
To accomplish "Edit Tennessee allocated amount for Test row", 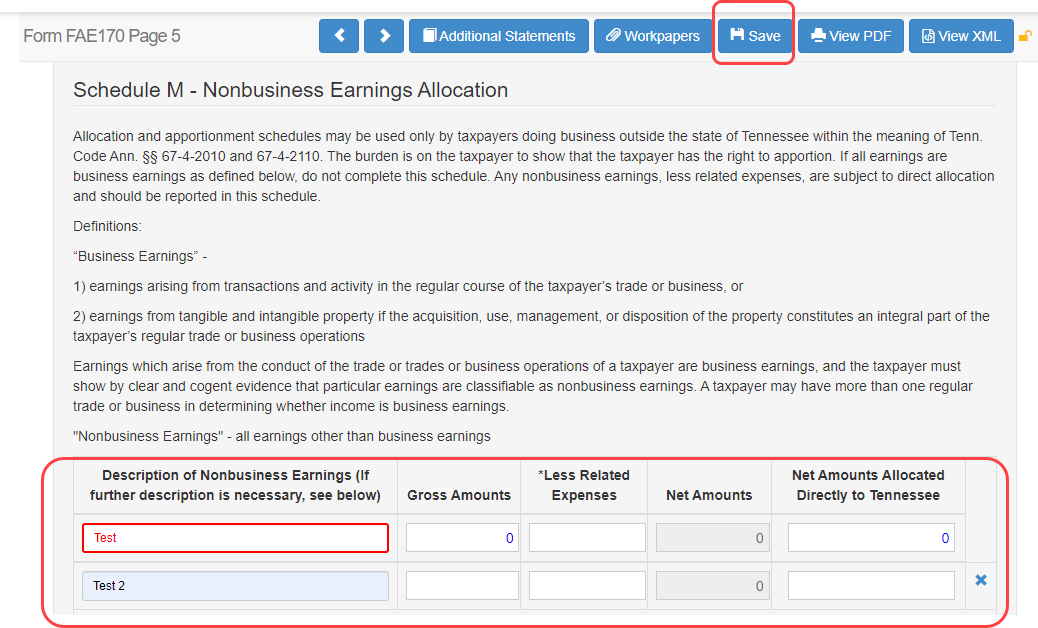I will click(870, 538).
